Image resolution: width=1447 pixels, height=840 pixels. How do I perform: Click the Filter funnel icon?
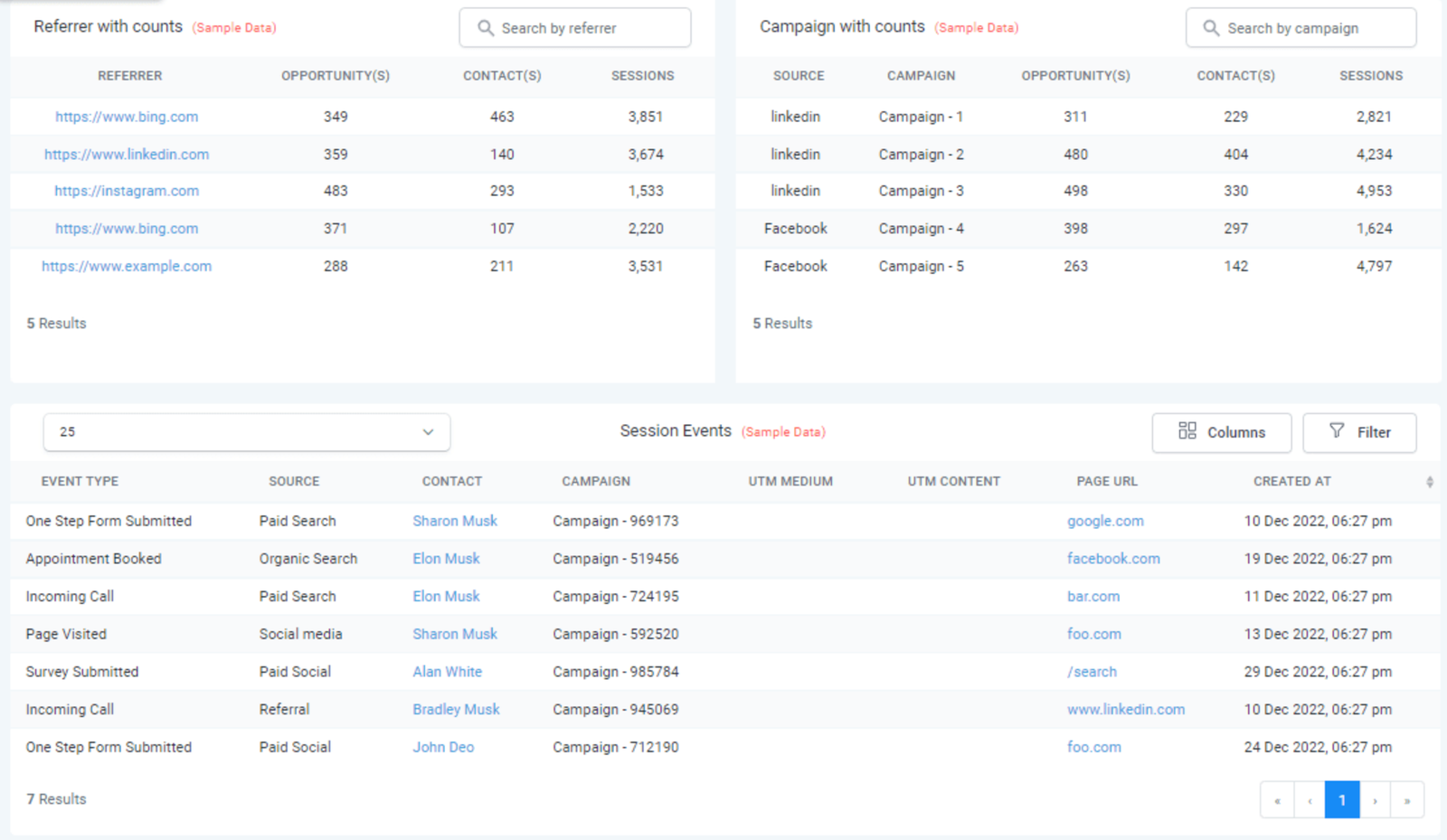[x=1337, y=431]
